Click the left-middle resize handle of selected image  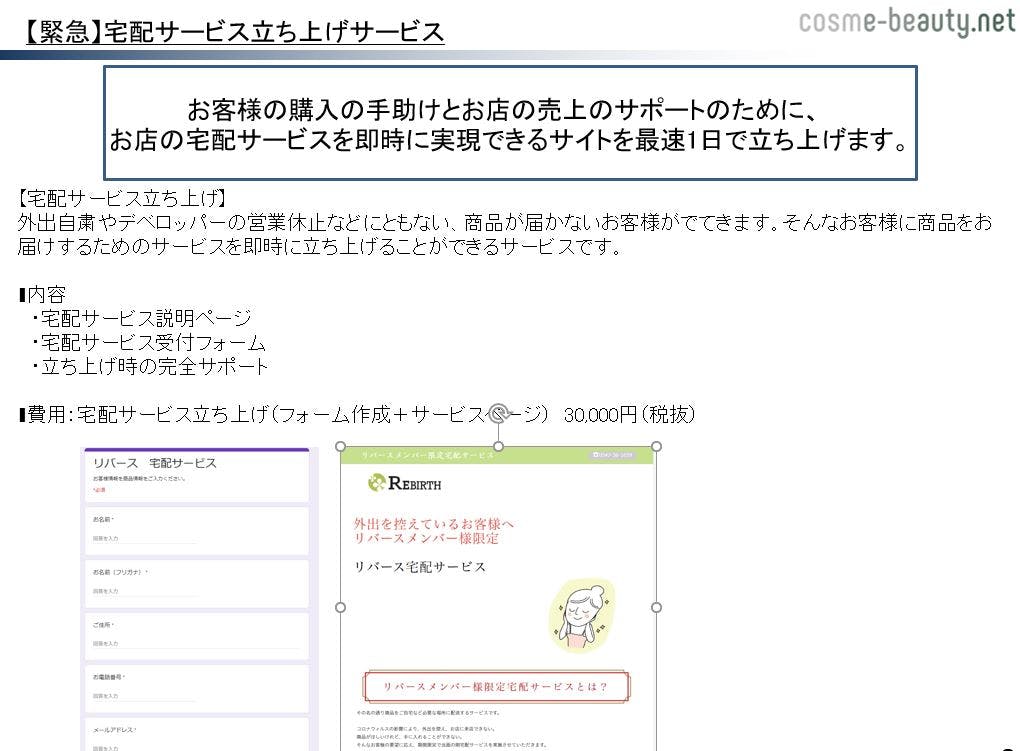(340, 607)
